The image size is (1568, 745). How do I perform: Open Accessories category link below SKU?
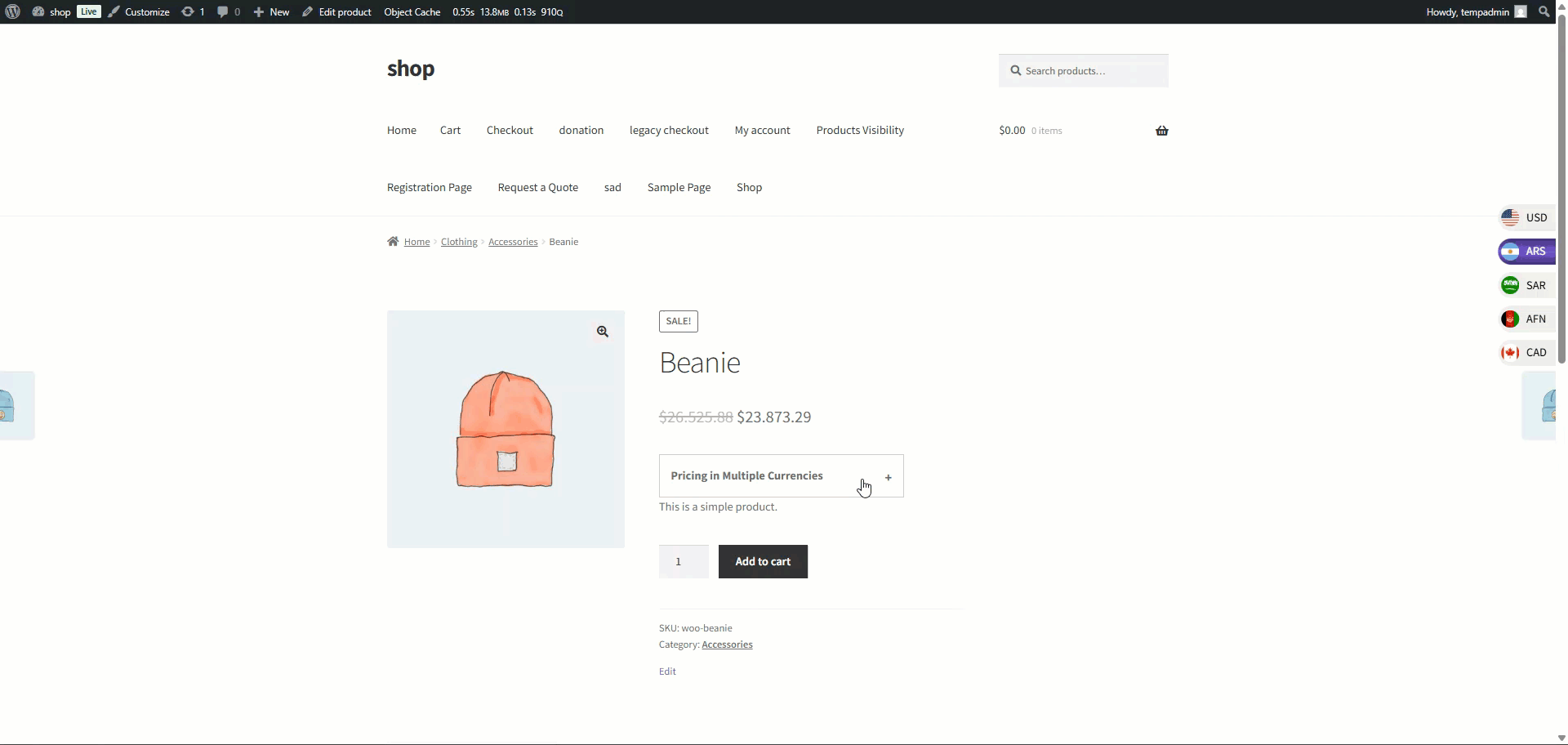727,645
